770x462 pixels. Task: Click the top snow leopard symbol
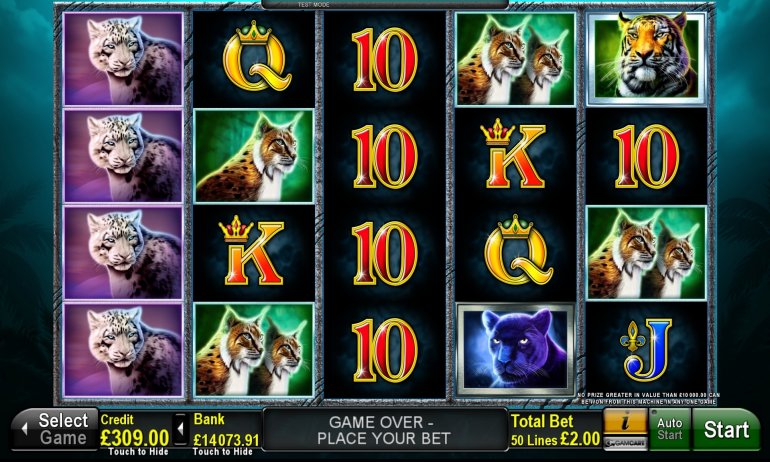123,59
